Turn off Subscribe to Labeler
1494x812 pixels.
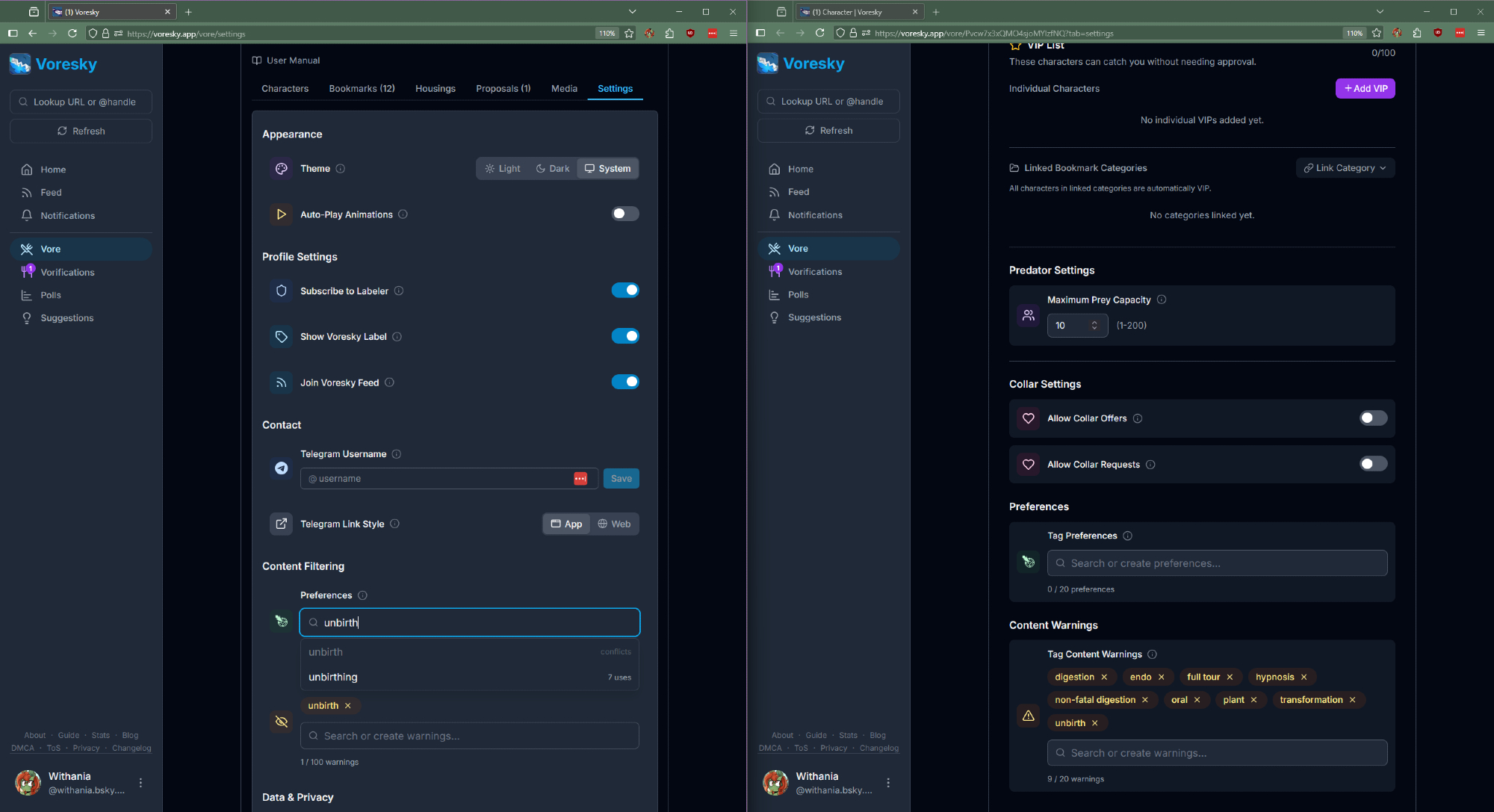coord(625,291)
